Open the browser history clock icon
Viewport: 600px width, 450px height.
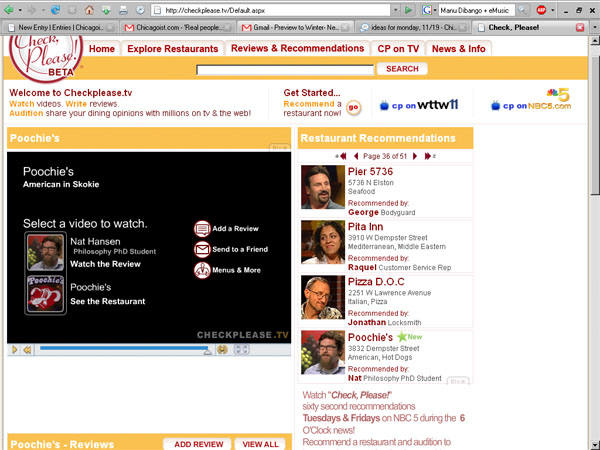140,10
